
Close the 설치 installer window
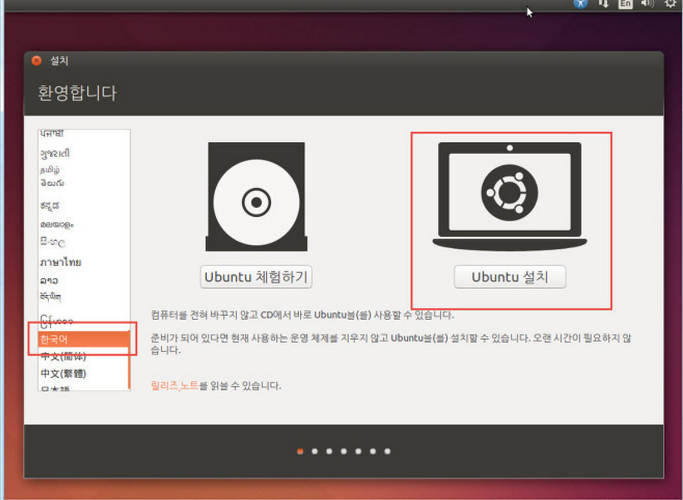(37, 61)
